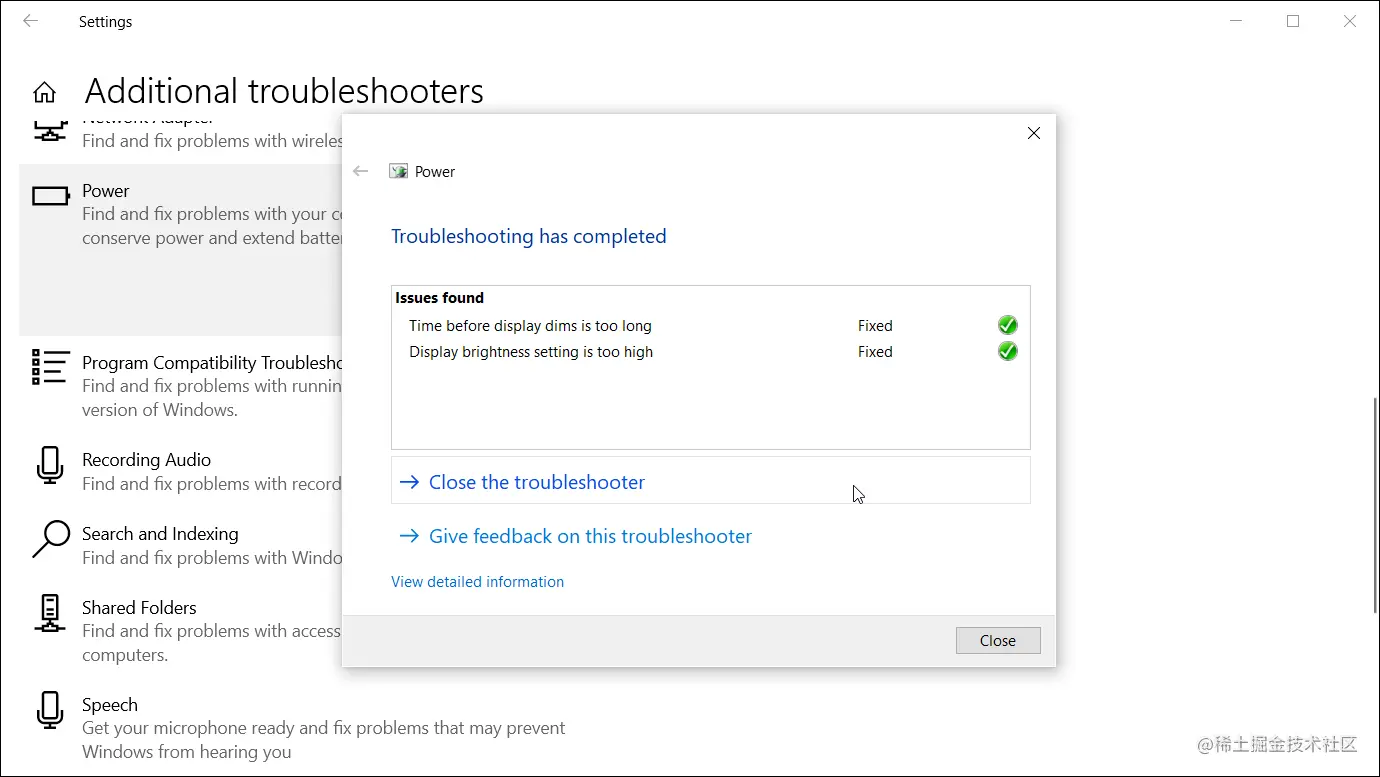
Task: Click Troubleshooting has completed heading
Action: 528,237
